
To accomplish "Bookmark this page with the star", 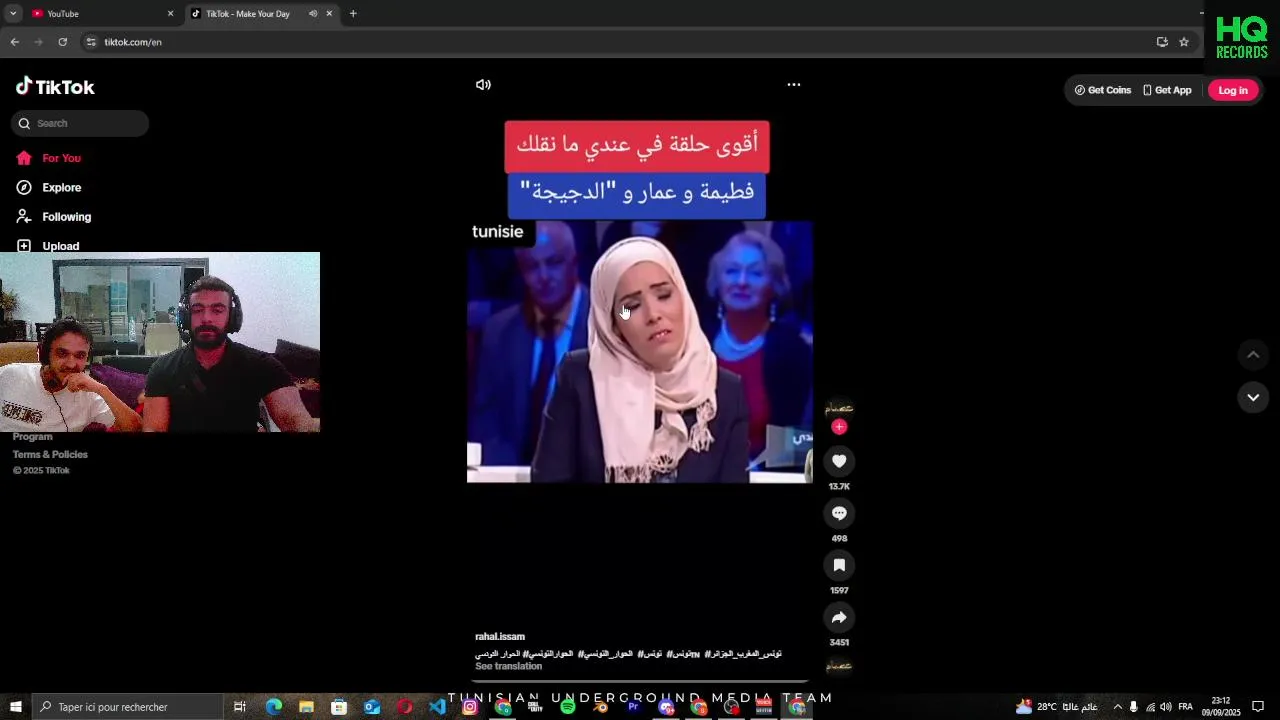I will click(x=1184, y=42).
